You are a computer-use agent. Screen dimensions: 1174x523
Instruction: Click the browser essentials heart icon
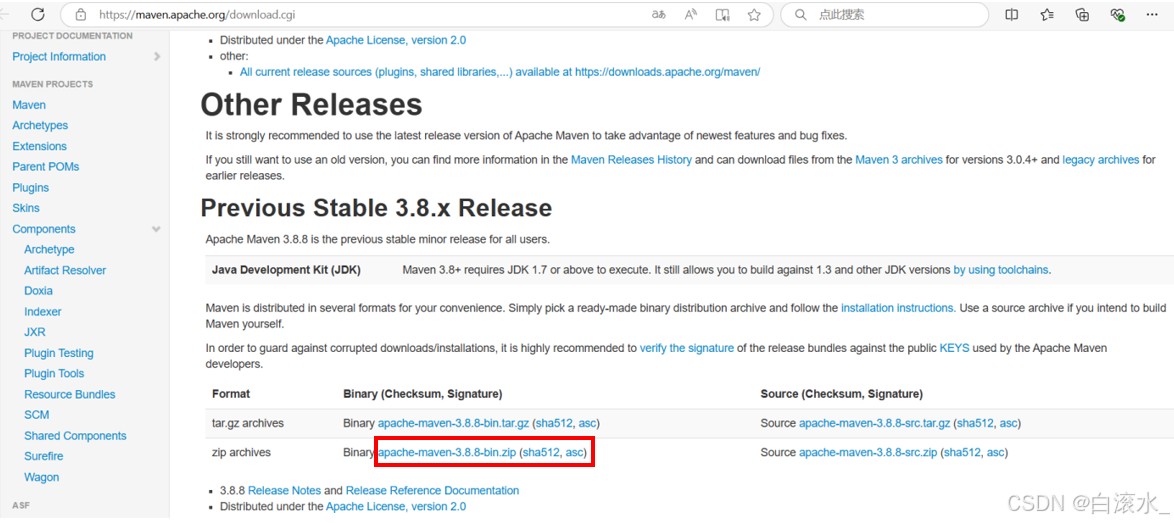click(1118, 14)
